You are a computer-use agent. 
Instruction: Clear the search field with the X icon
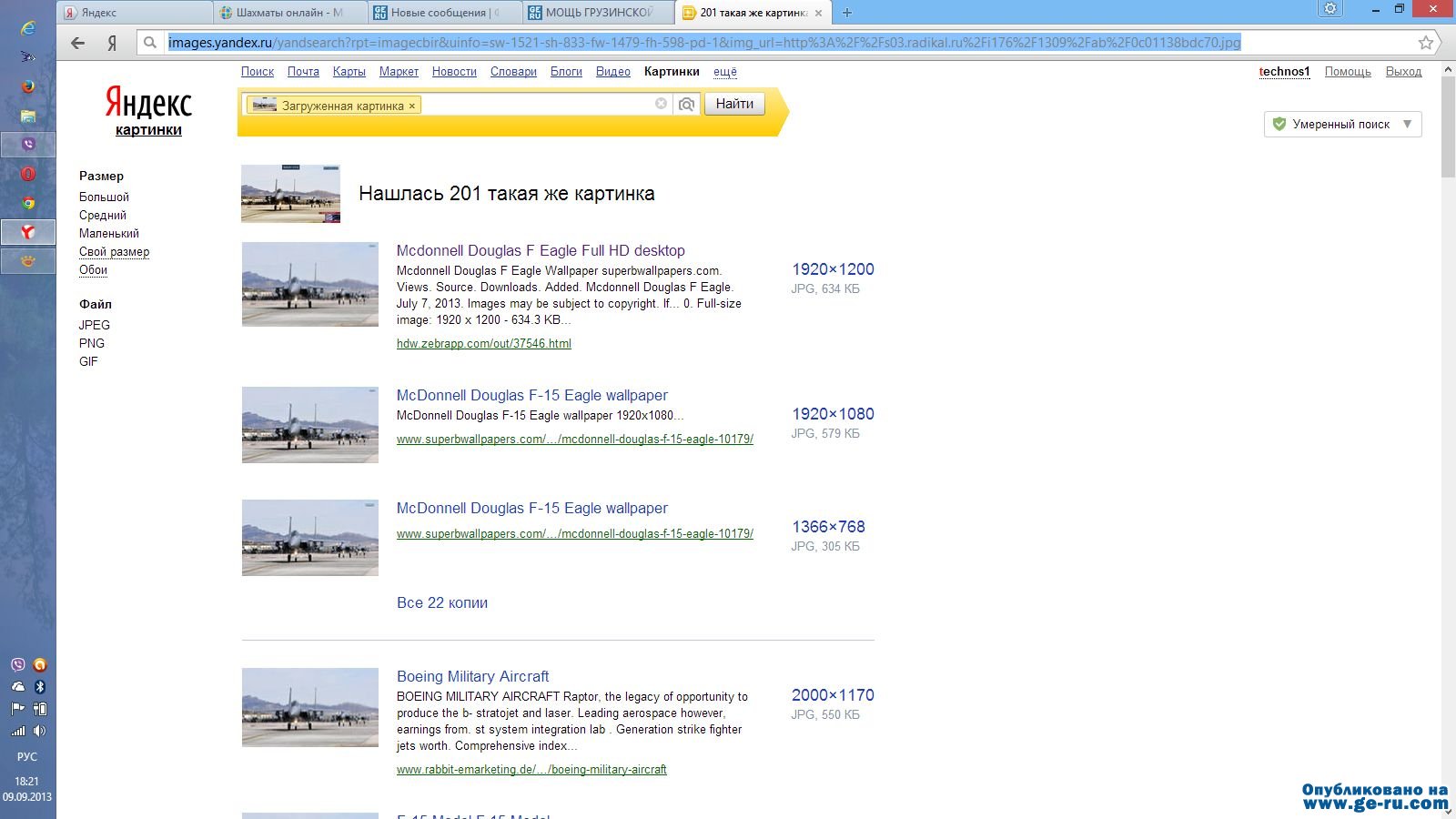coord(662,104)
